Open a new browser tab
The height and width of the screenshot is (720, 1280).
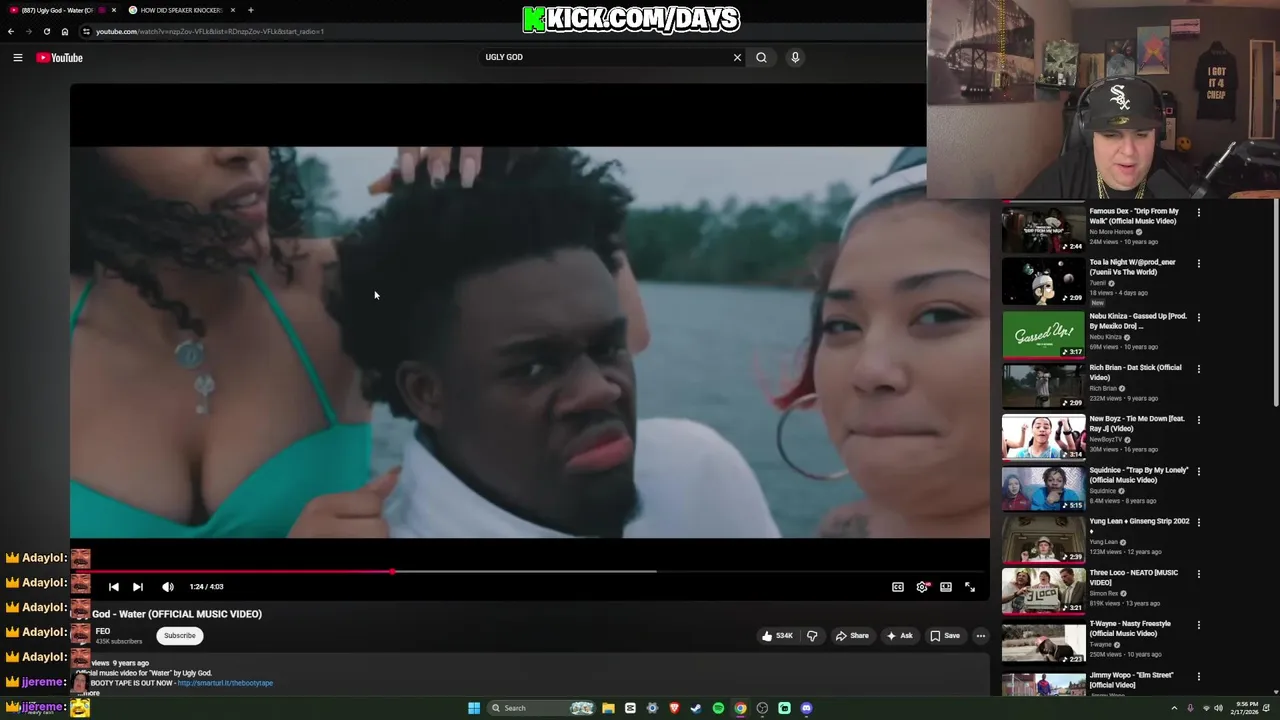250,10
